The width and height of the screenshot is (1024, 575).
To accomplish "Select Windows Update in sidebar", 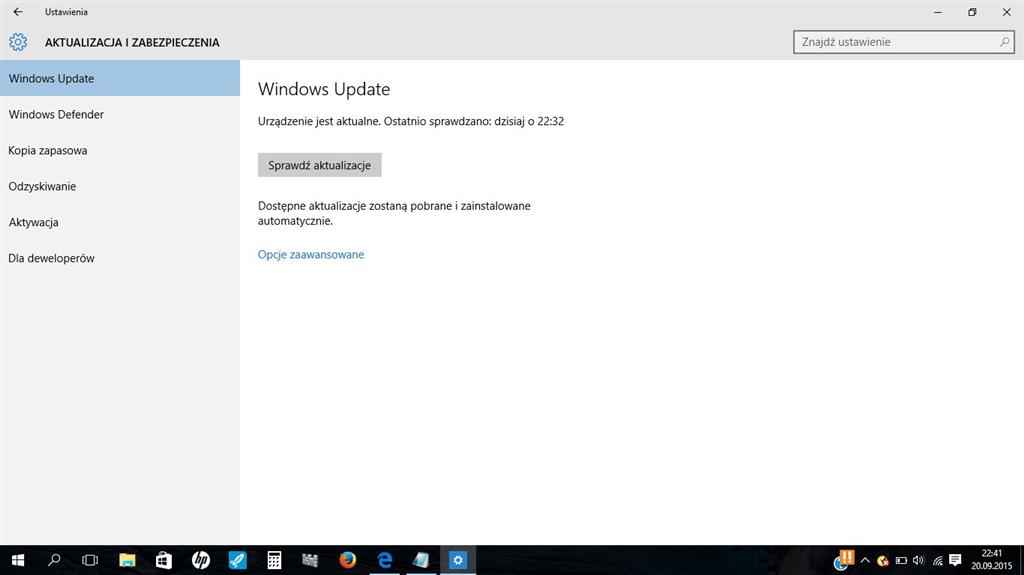I will 120,78.
